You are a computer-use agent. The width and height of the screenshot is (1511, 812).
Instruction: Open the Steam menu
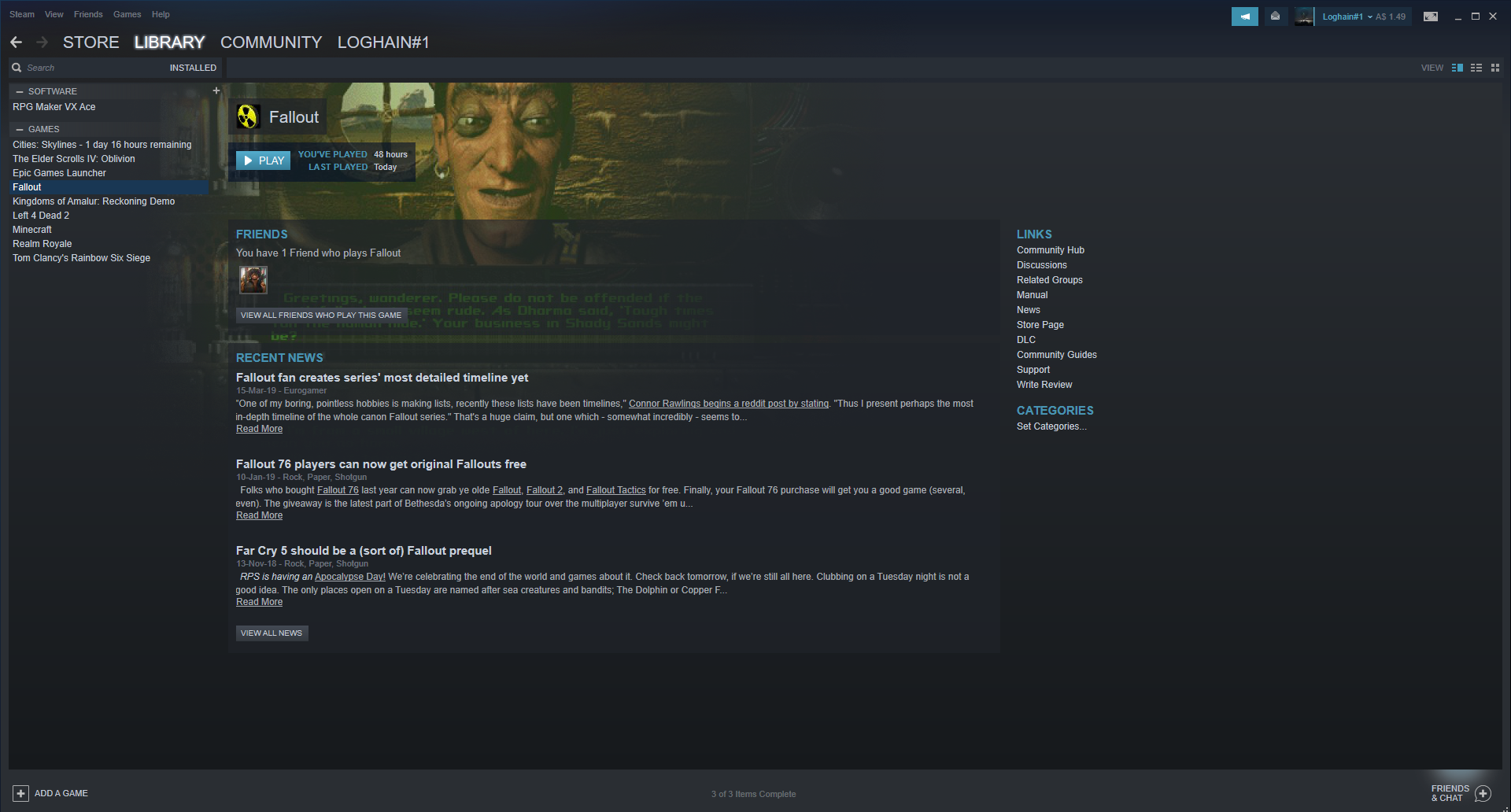(22, 14)
